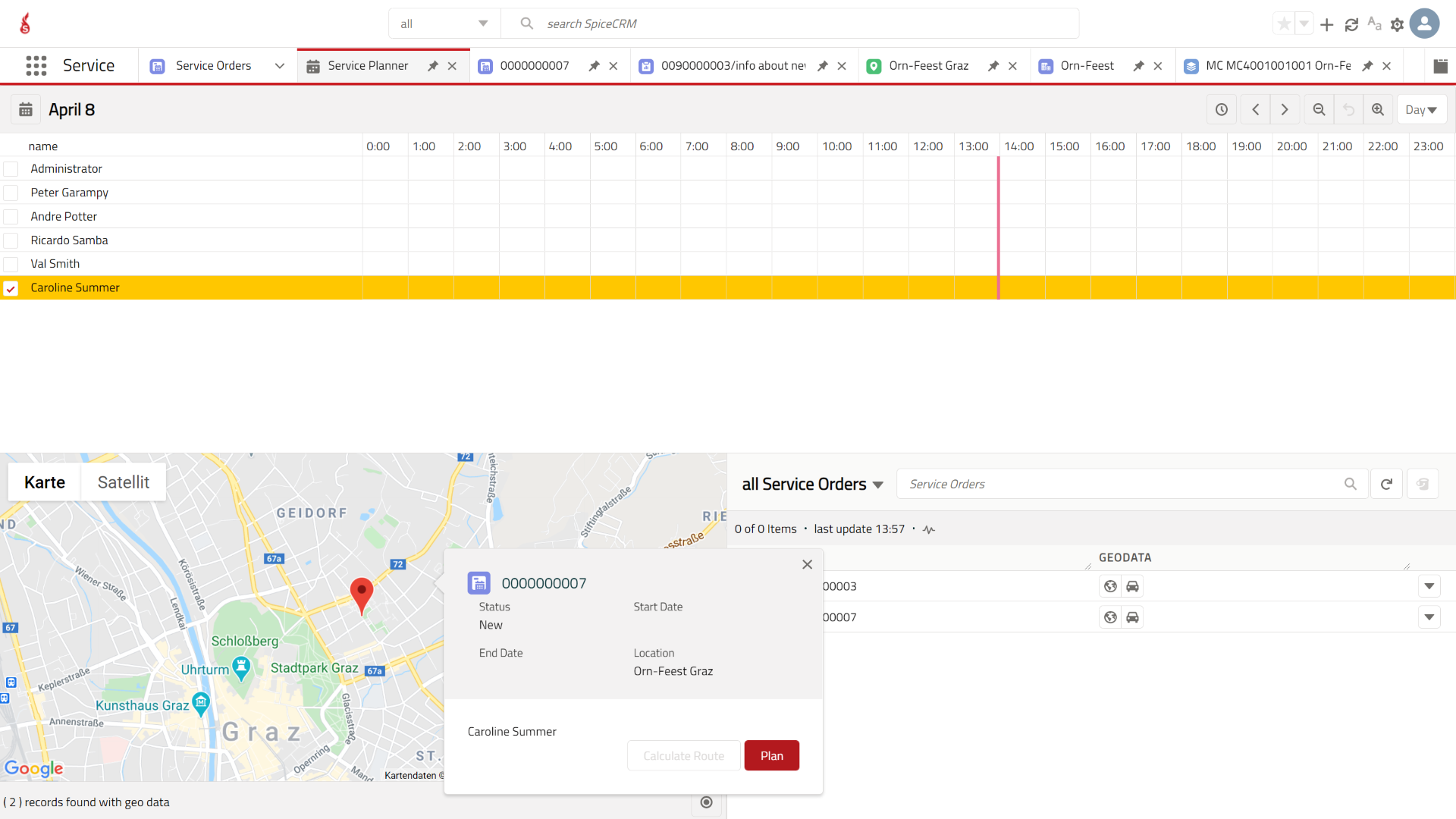The height and width of the screenshot is (819, 1456).
Task: Refresh the Service Orders list
Action: click(1386, 484)
